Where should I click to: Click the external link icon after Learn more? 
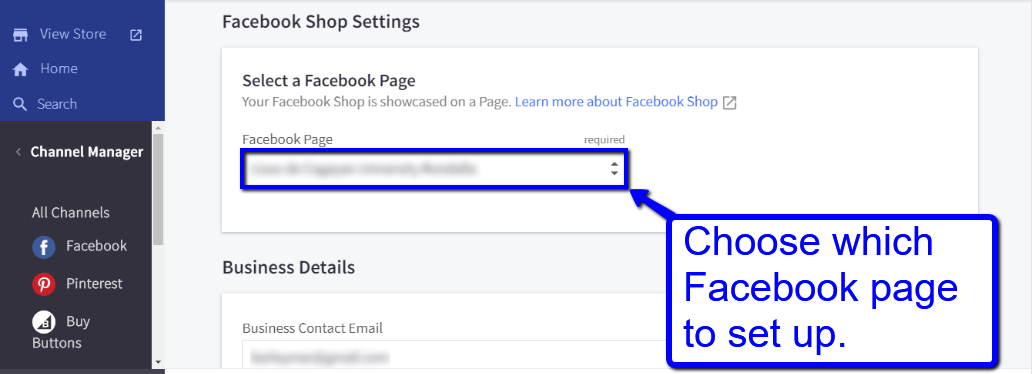729,103
